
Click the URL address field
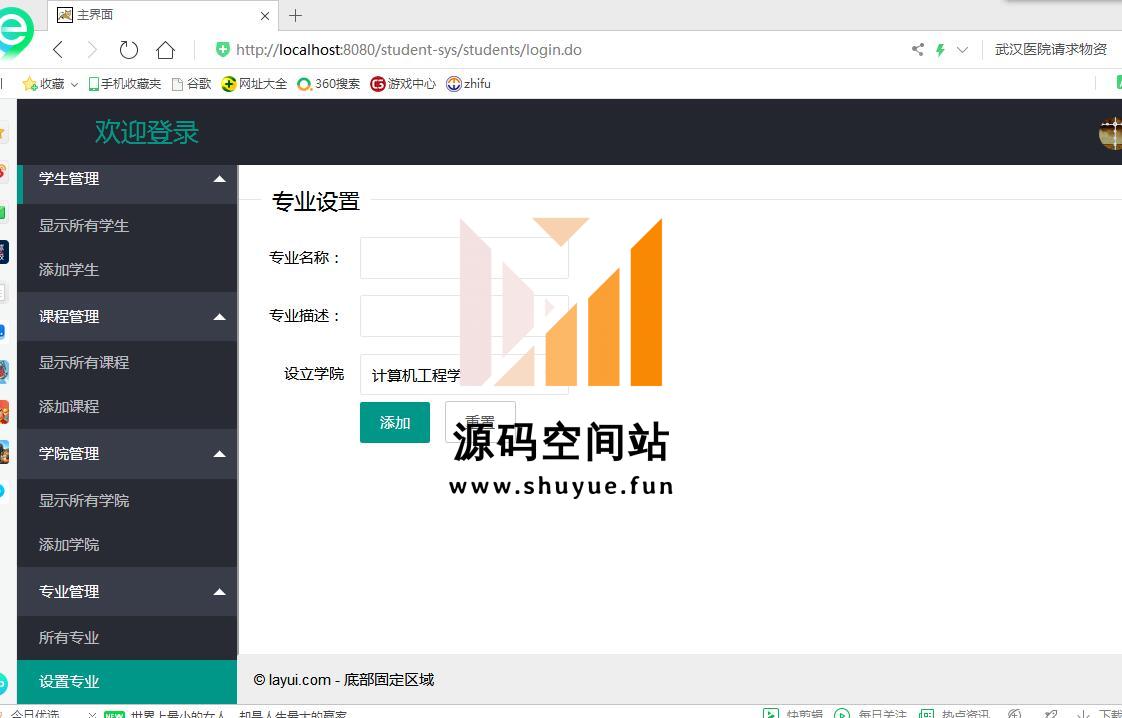point(409,49)
